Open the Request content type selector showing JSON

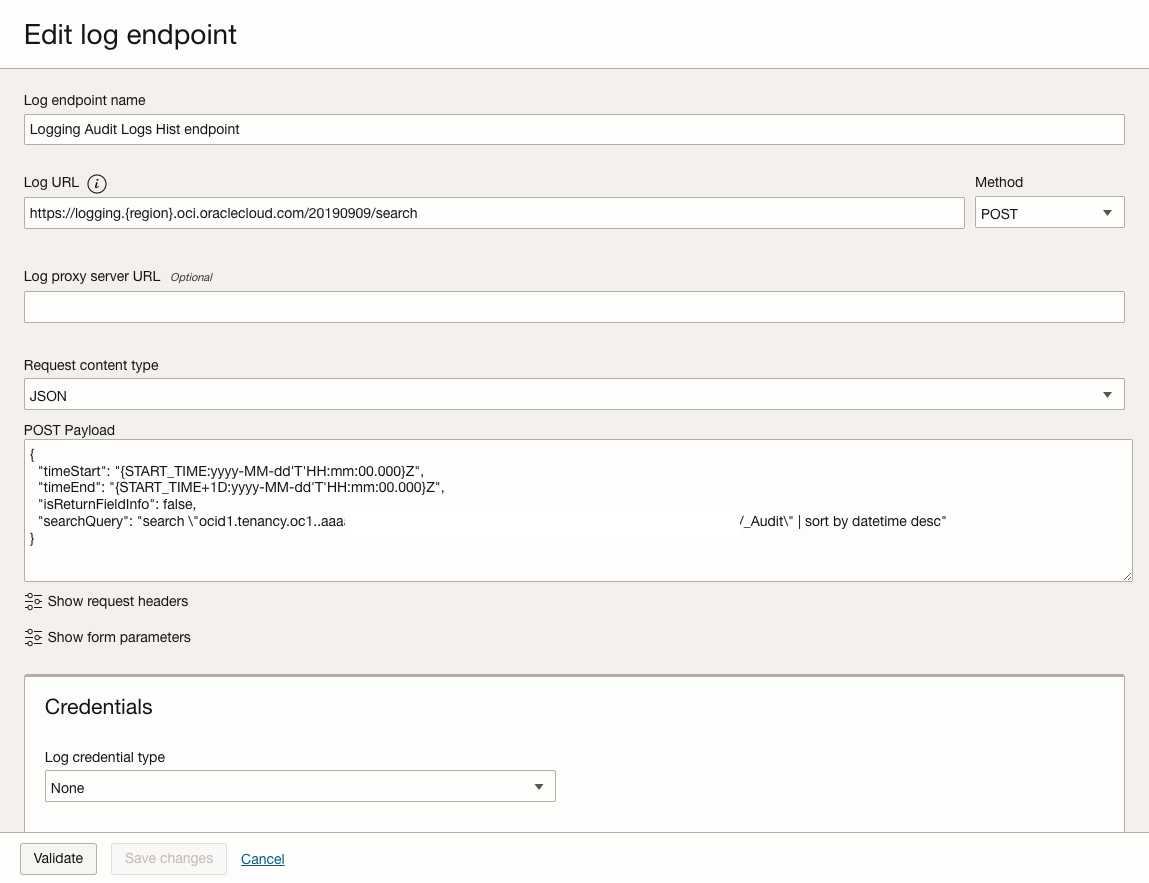tap(574, 394)
